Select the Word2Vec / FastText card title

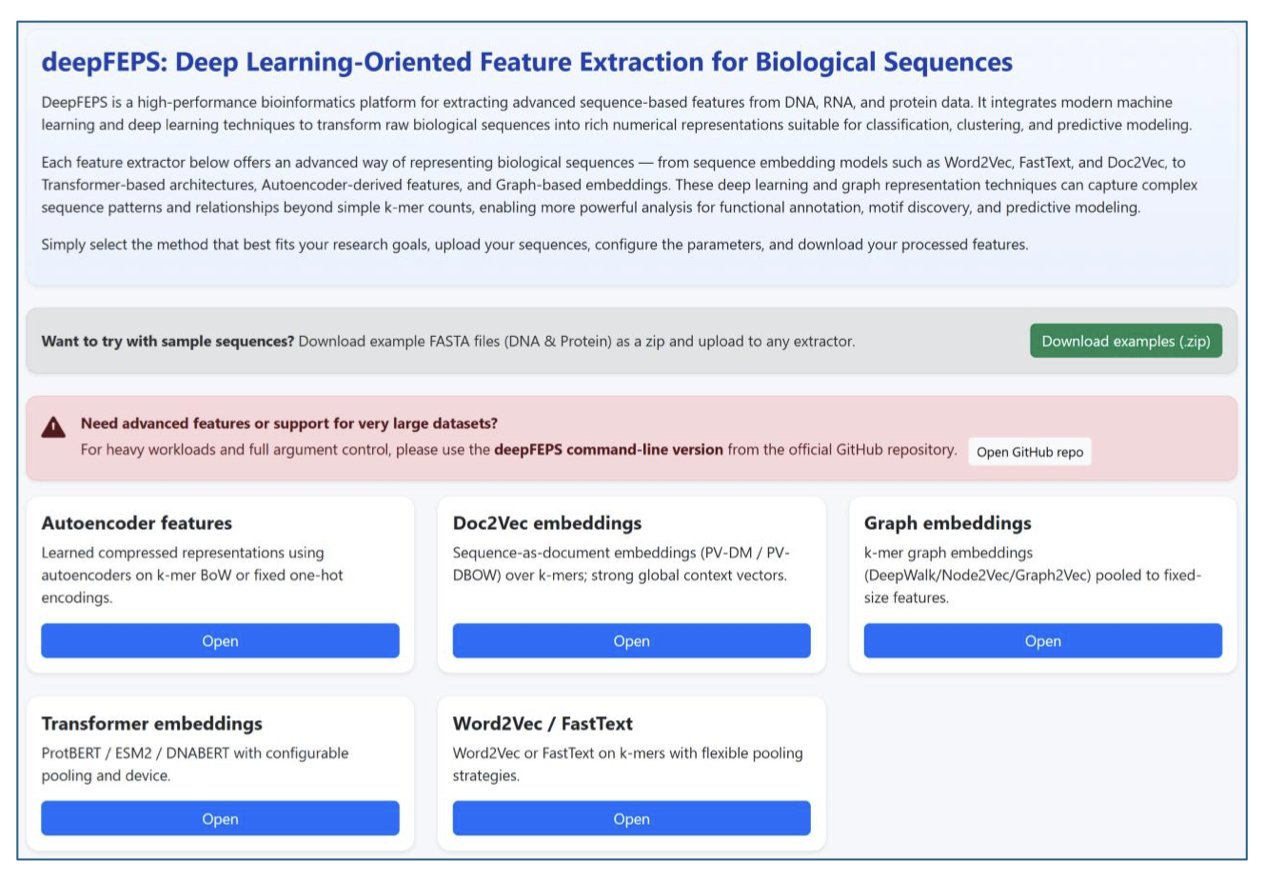542,723
